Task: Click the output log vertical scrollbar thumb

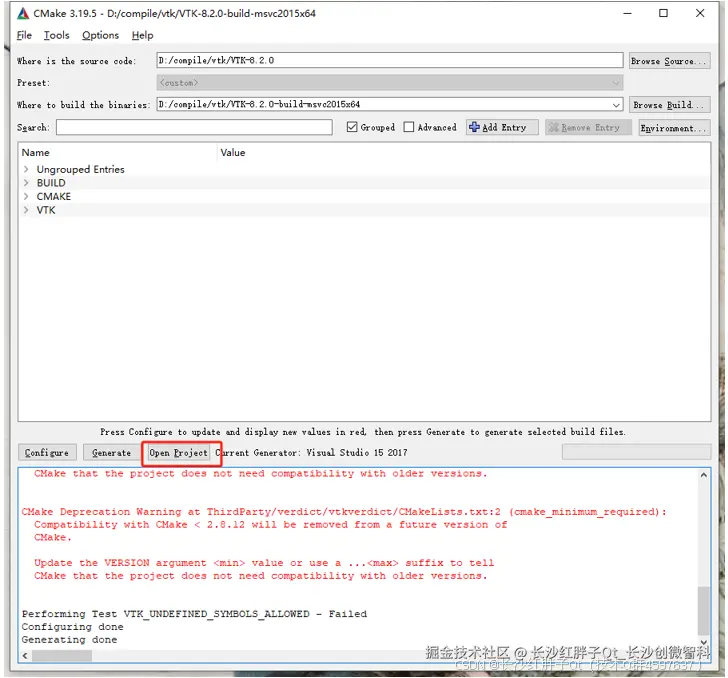Action: 704,610
